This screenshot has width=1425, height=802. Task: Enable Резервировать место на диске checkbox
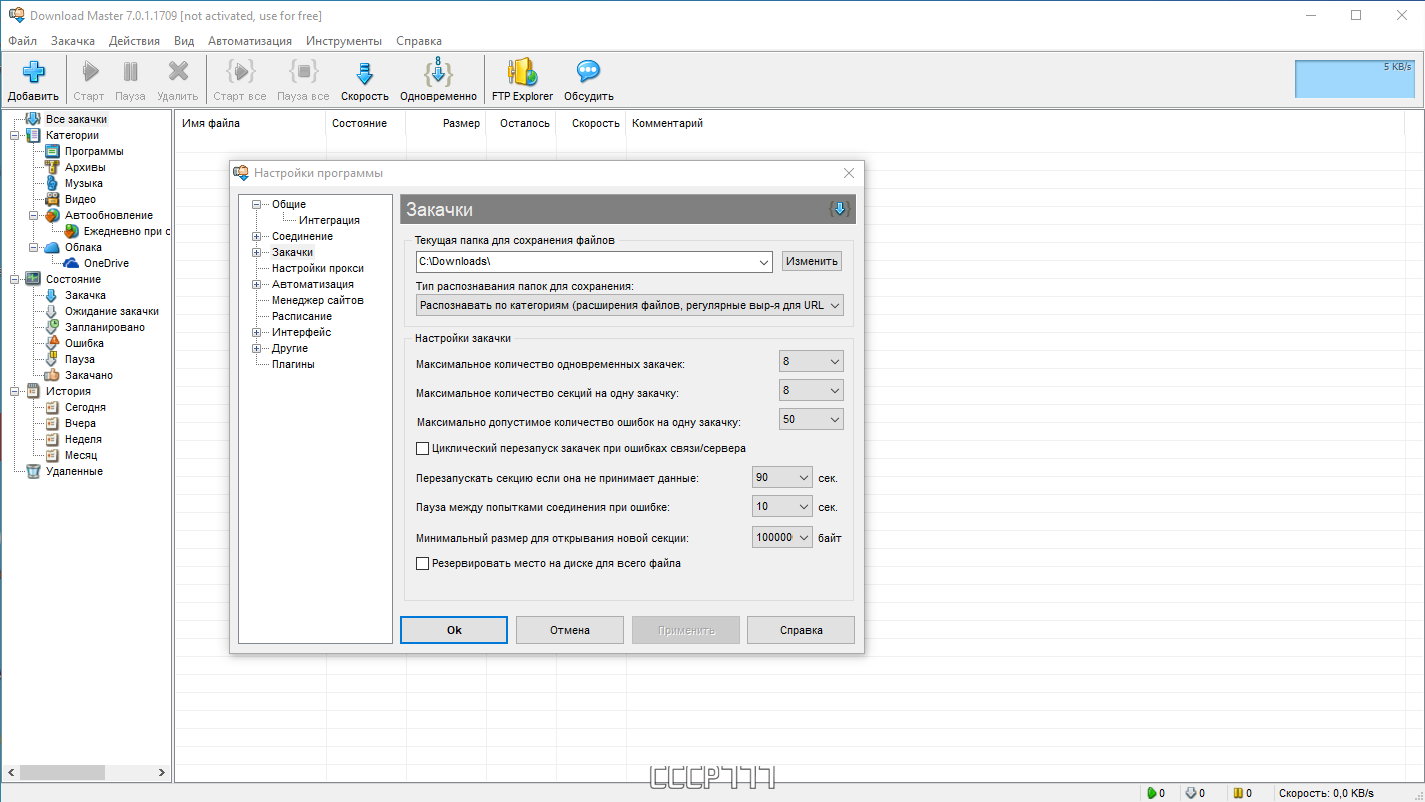tap(422, 563)
